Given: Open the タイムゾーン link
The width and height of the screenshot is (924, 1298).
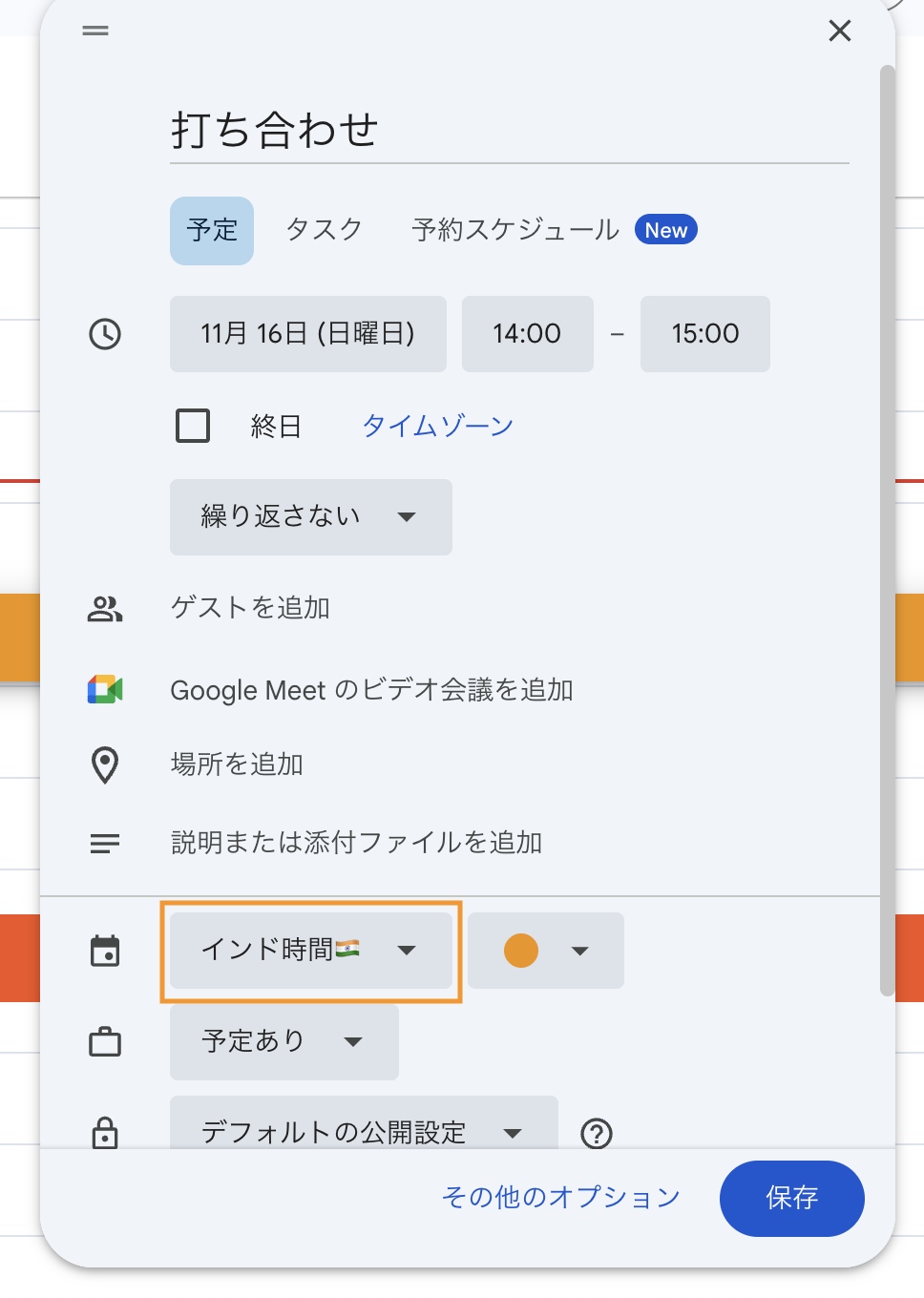Looking at the screenshot, I should [x=437, y=426].
